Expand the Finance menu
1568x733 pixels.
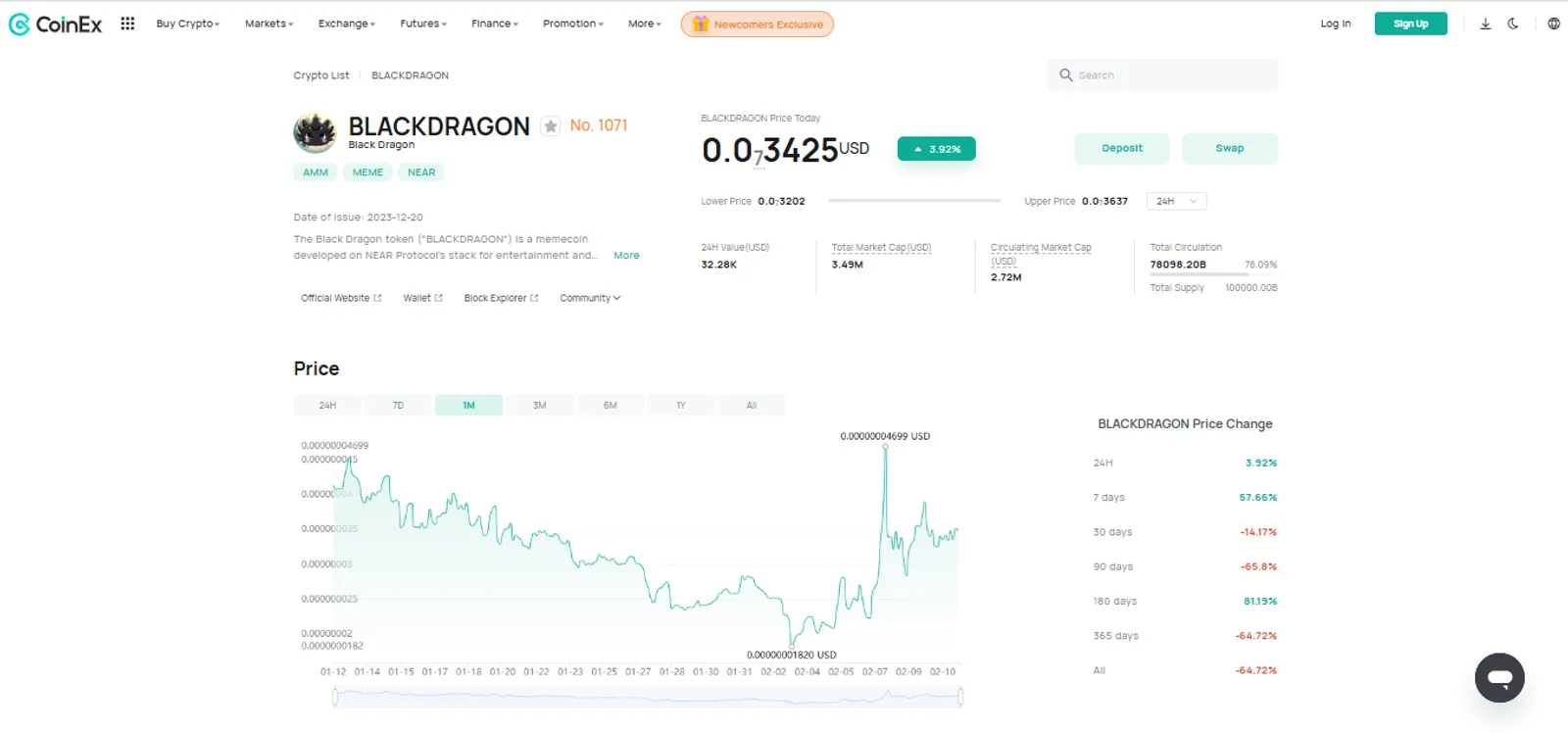pyautogui.click(x=495, y=24)
